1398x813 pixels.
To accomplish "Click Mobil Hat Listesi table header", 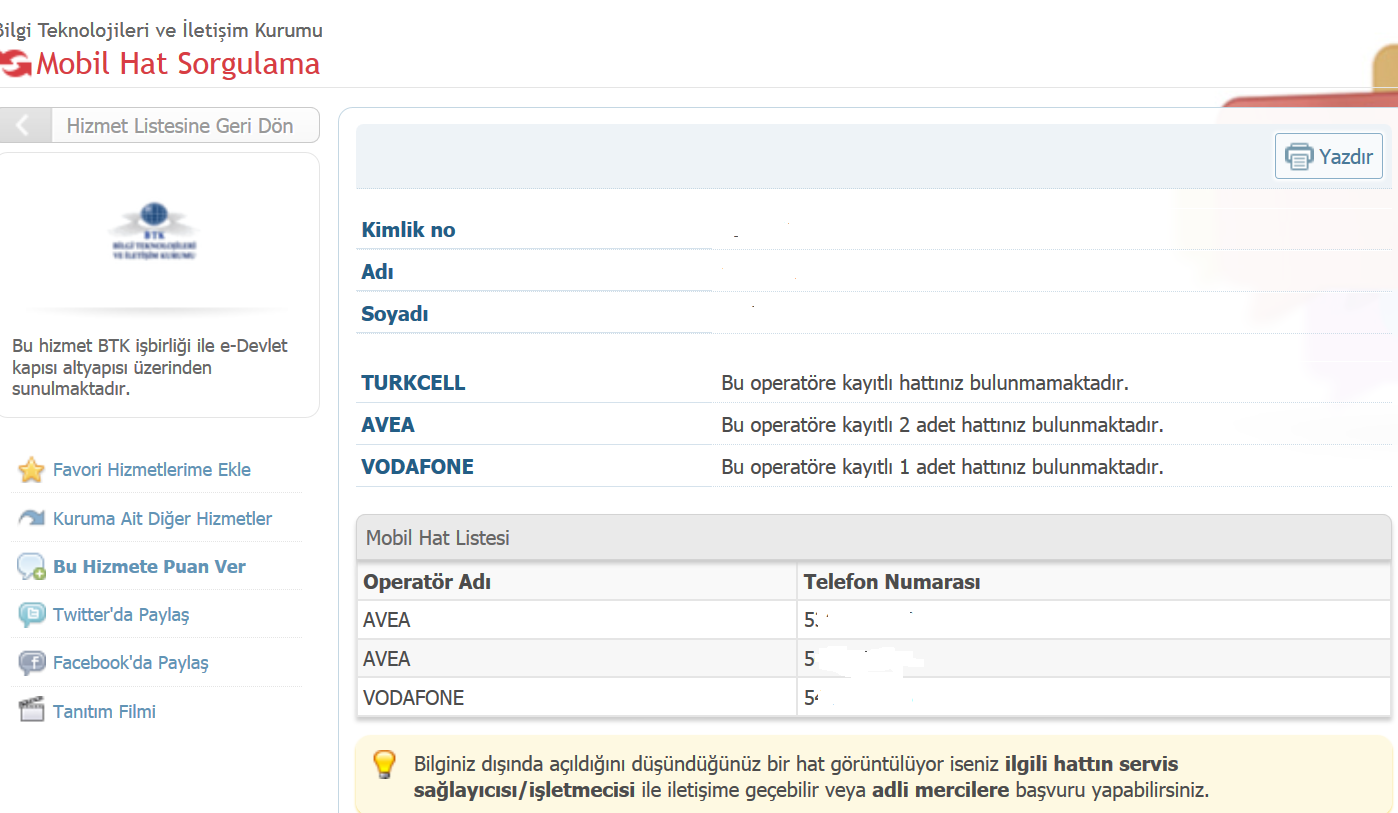I will [873, 538].
